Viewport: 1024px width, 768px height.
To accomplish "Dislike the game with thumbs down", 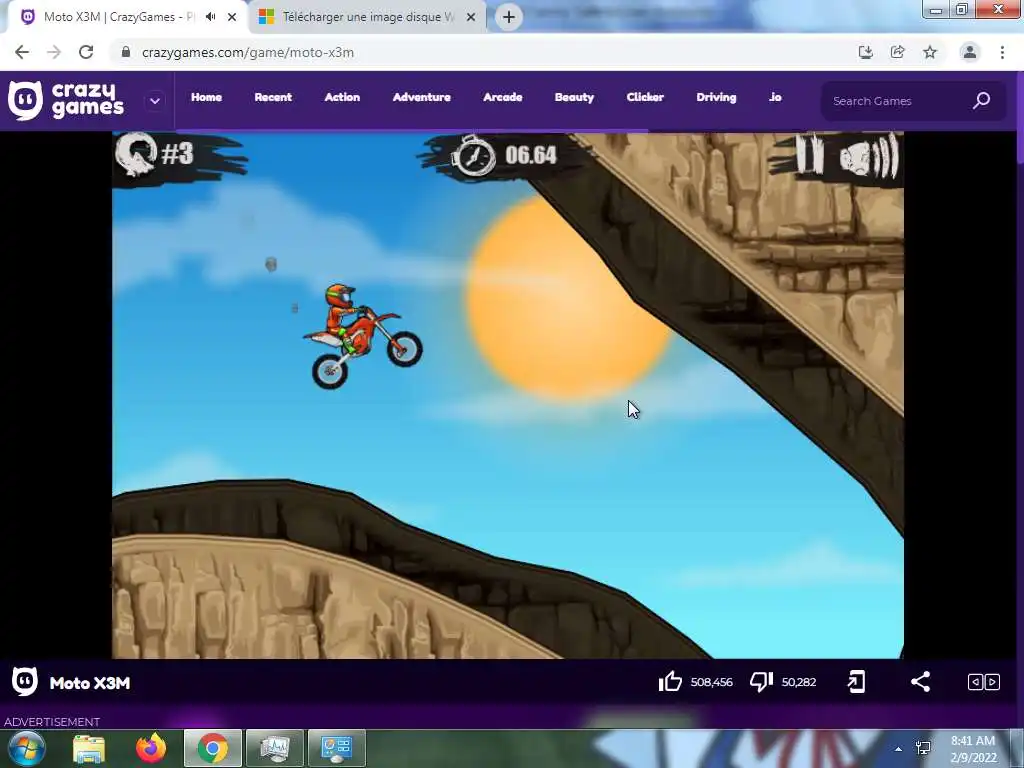I will [761, 682].
